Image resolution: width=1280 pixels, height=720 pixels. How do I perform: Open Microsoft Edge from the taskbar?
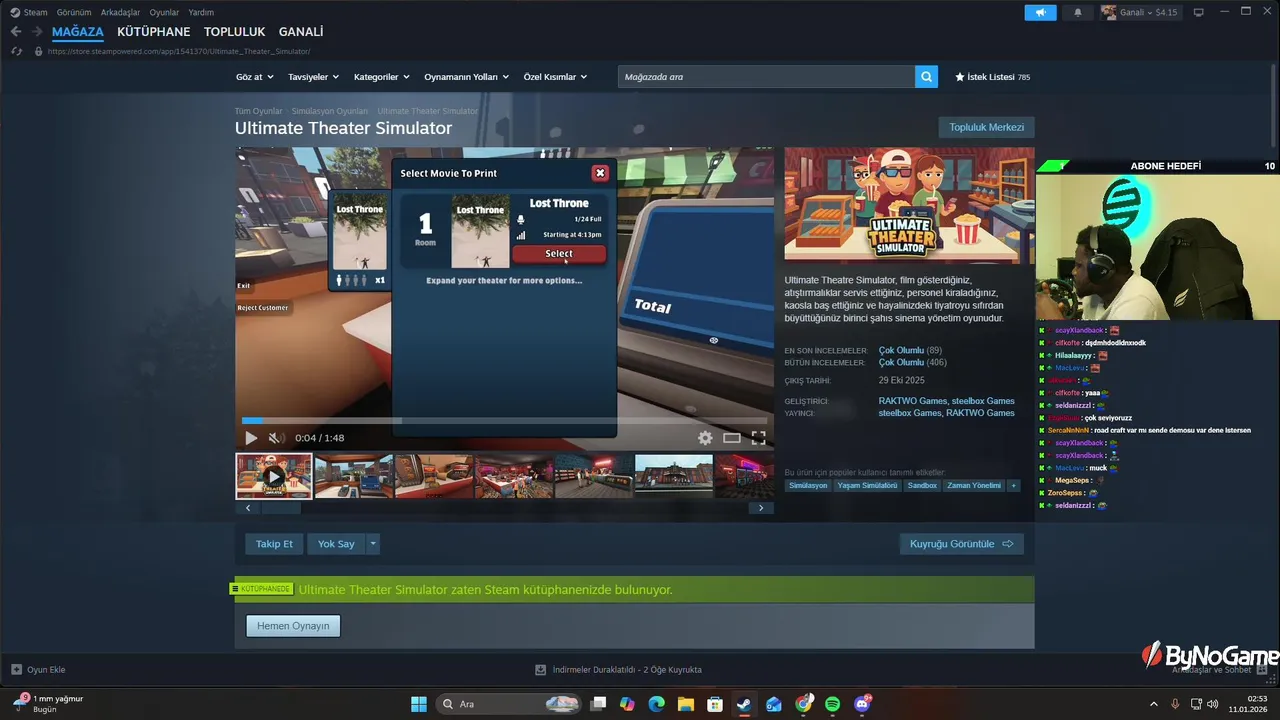pyautogui.click(x=656, y=704)
